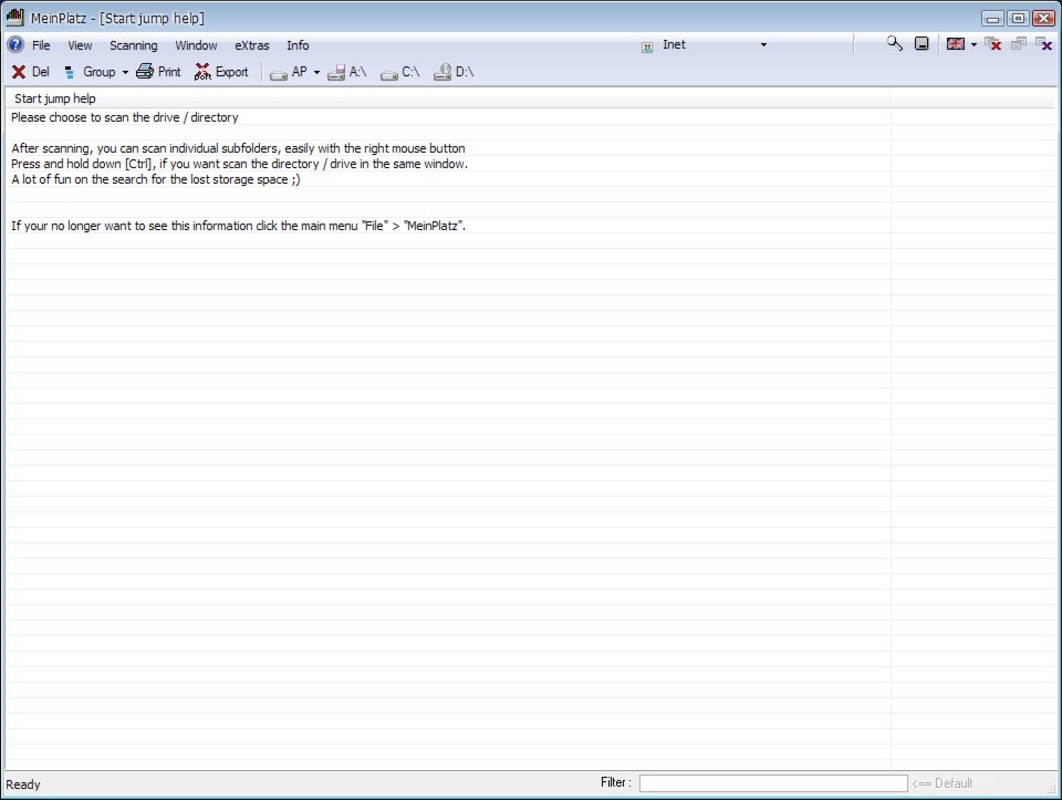Click the MeinPlatz title bar app icon

[15, 17]
